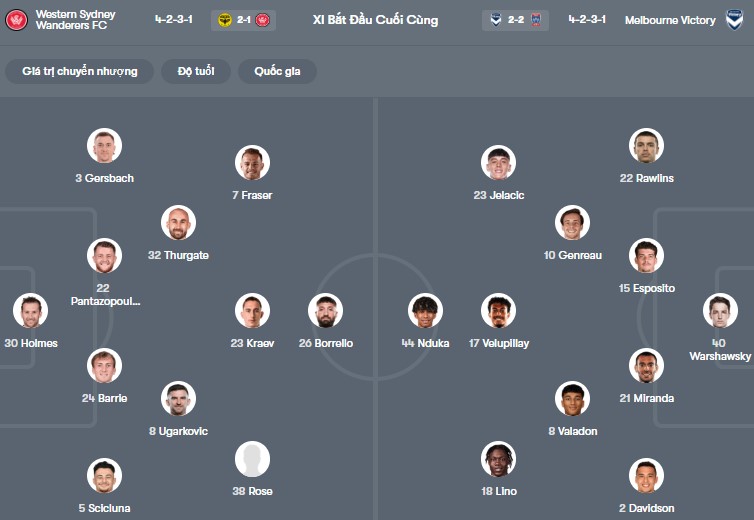Select the 'Giá trị chuyển nhượng' filter
This screenshot has width=754, height=520.
(x=80, y=71)
